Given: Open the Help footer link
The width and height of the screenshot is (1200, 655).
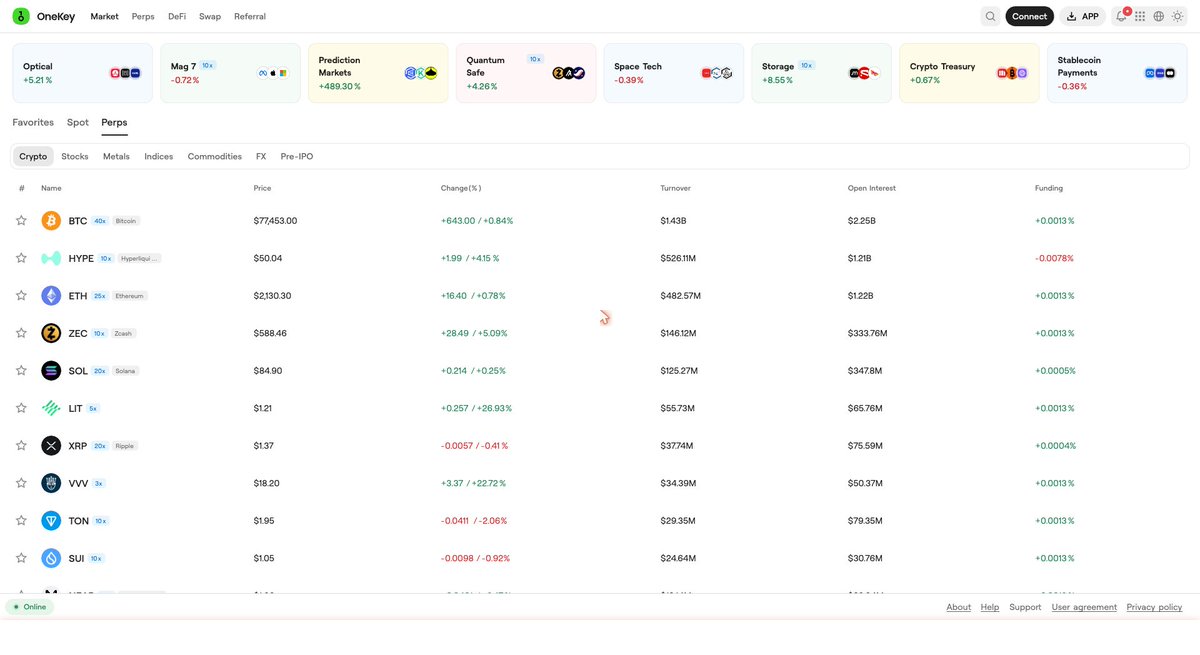Looking at the screenshot, I should click(x=990, y=607).
